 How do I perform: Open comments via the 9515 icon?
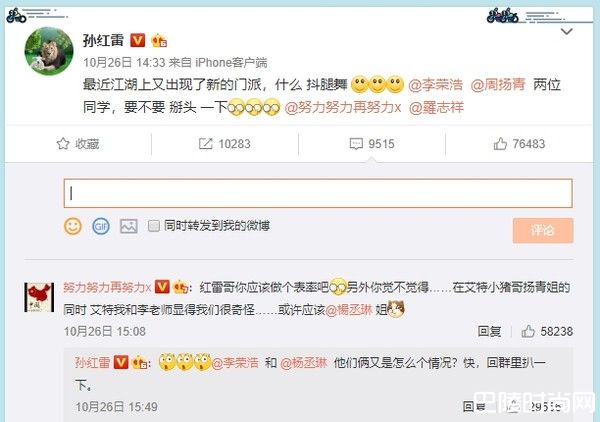point(356,144)
